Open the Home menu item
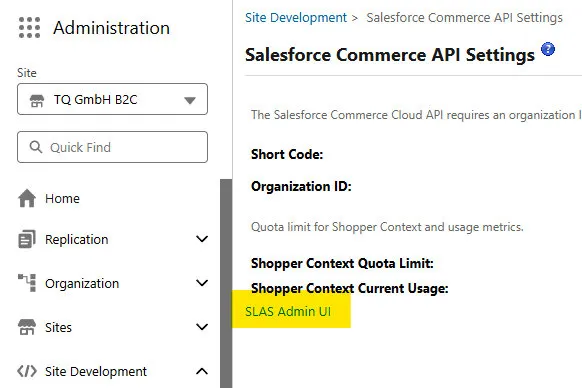 click(x=62, y=199)
